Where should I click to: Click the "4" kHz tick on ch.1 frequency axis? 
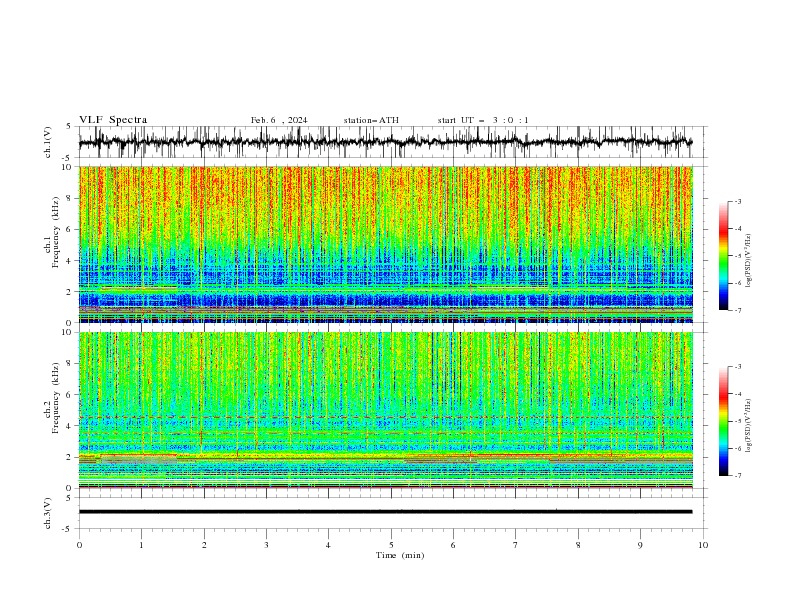point(70,261)
